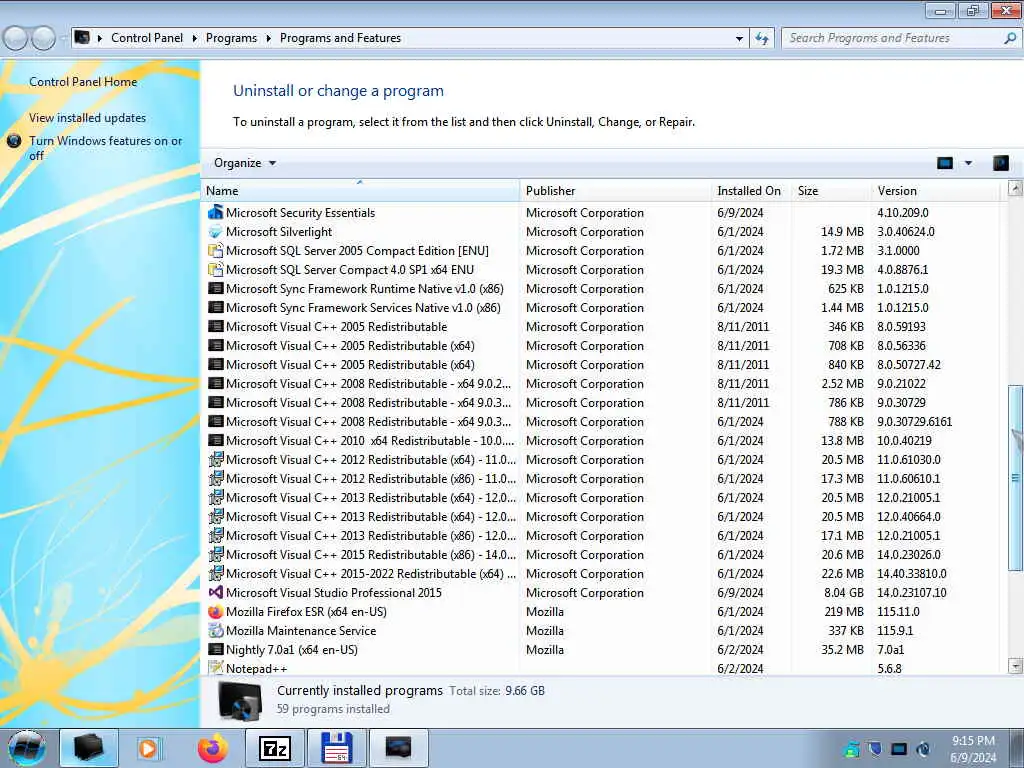The image size is (1024, 768).
Task: Click the search magnifier icon
Action: (1010, 38)
